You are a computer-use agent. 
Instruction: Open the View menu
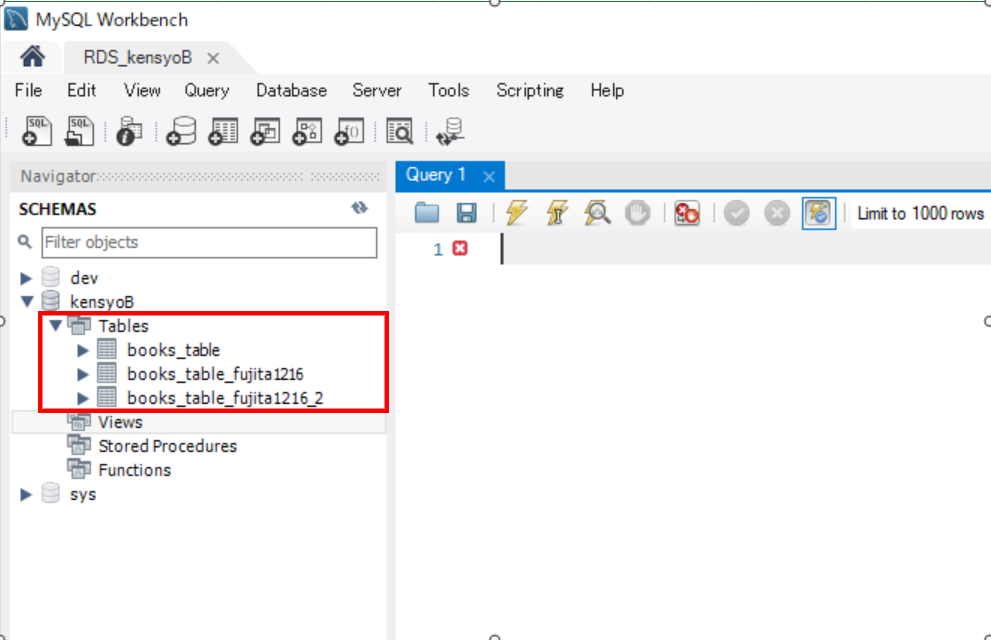point(142,90)
